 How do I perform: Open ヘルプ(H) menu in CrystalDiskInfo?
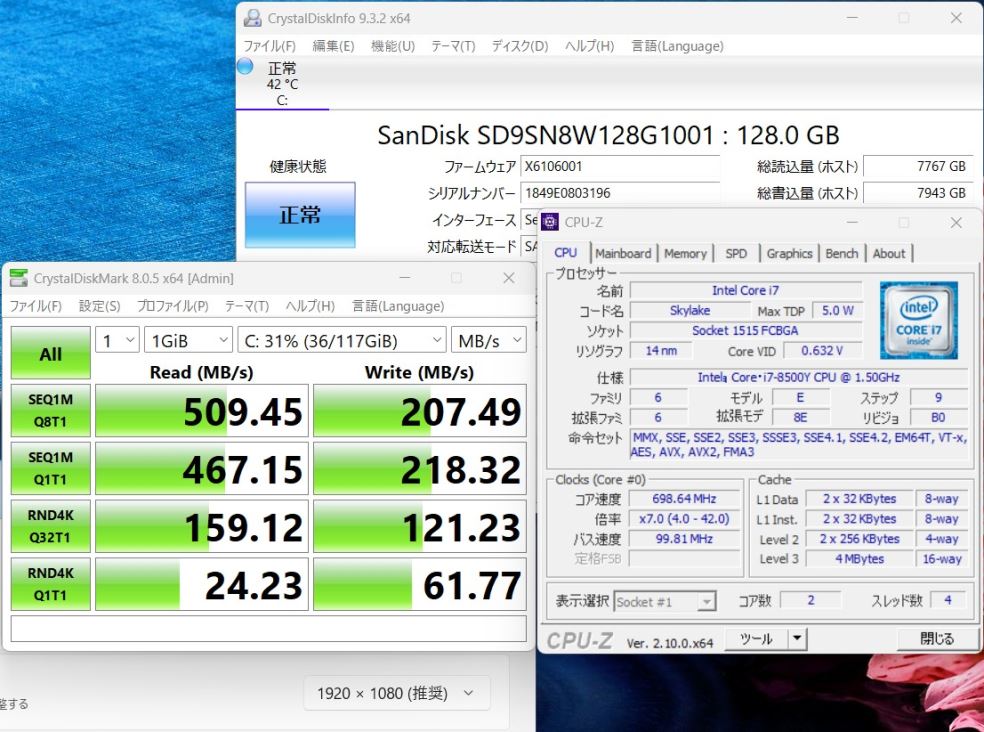point(589,46)
